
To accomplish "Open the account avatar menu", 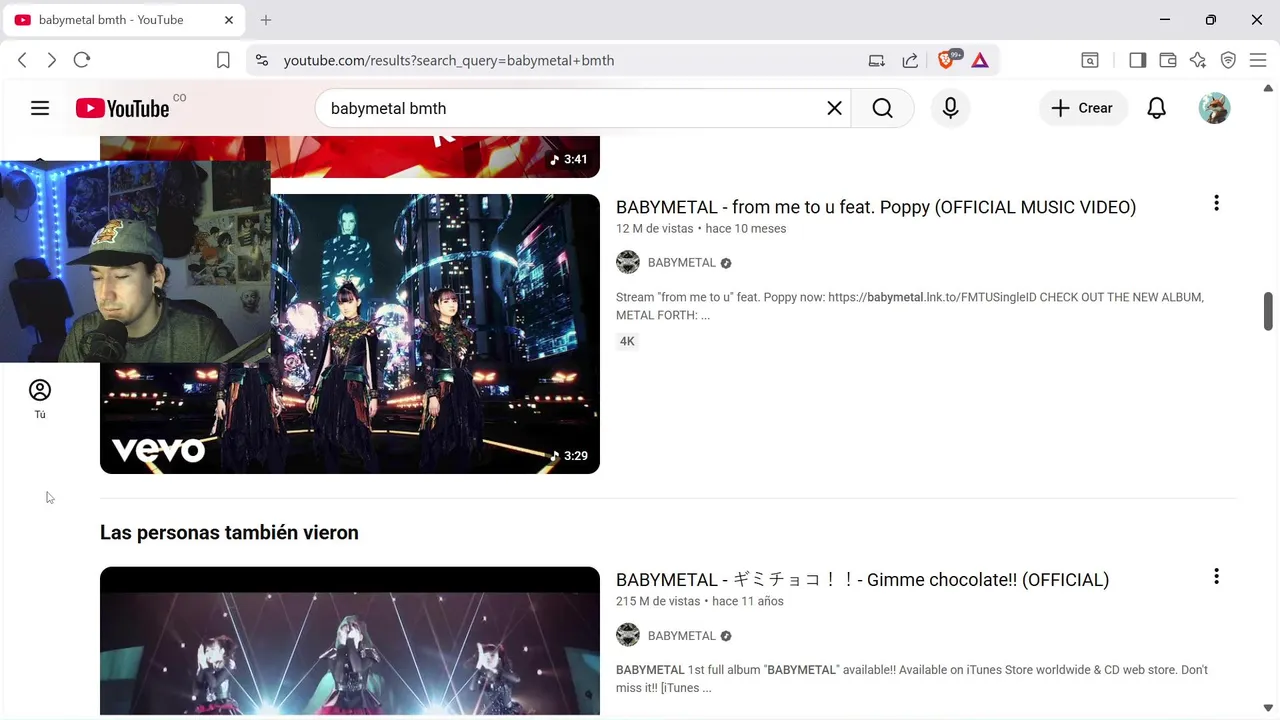I will [1214, 108].
